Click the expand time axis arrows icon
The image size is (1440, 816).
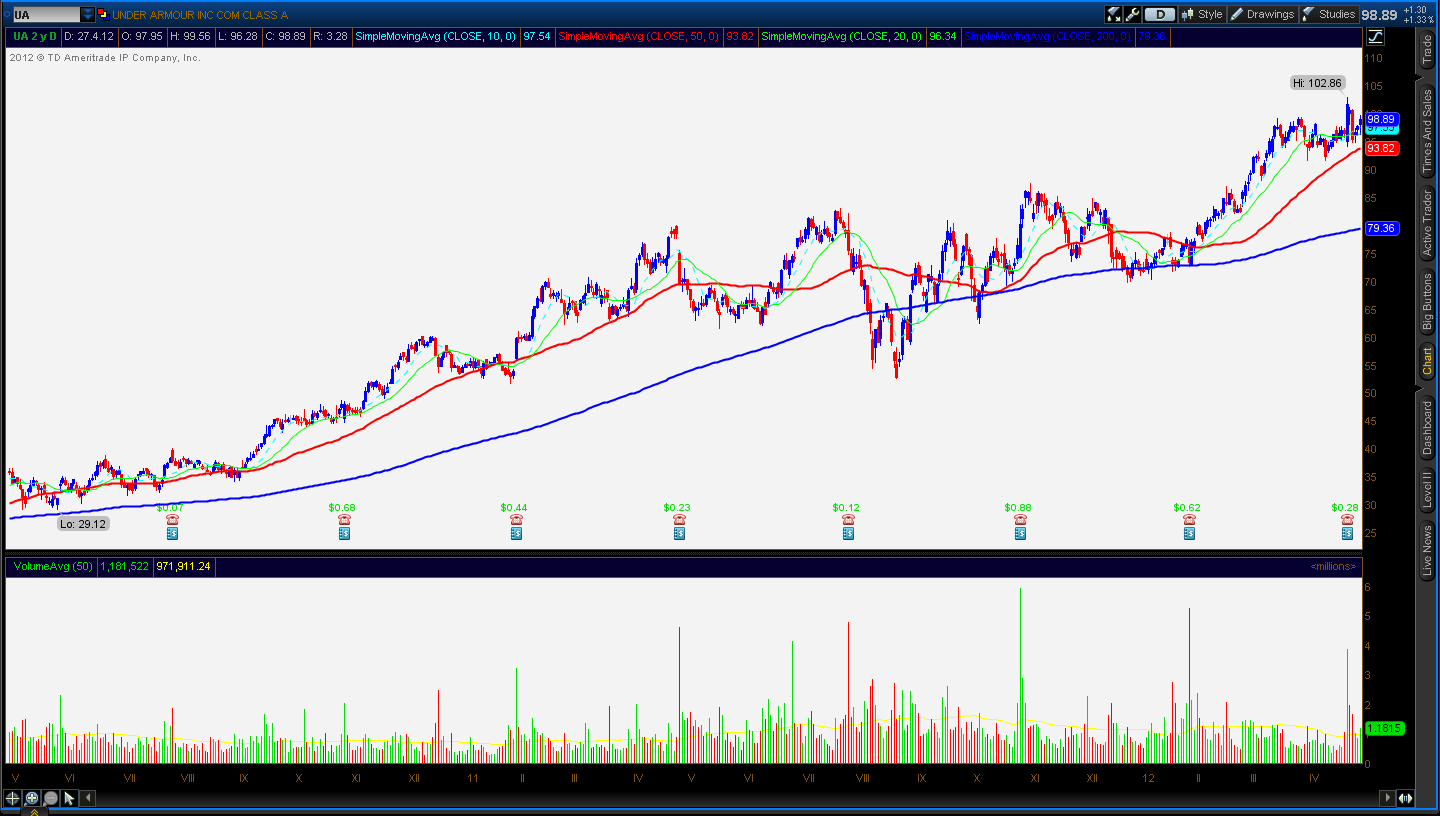tap(1406, 798)
